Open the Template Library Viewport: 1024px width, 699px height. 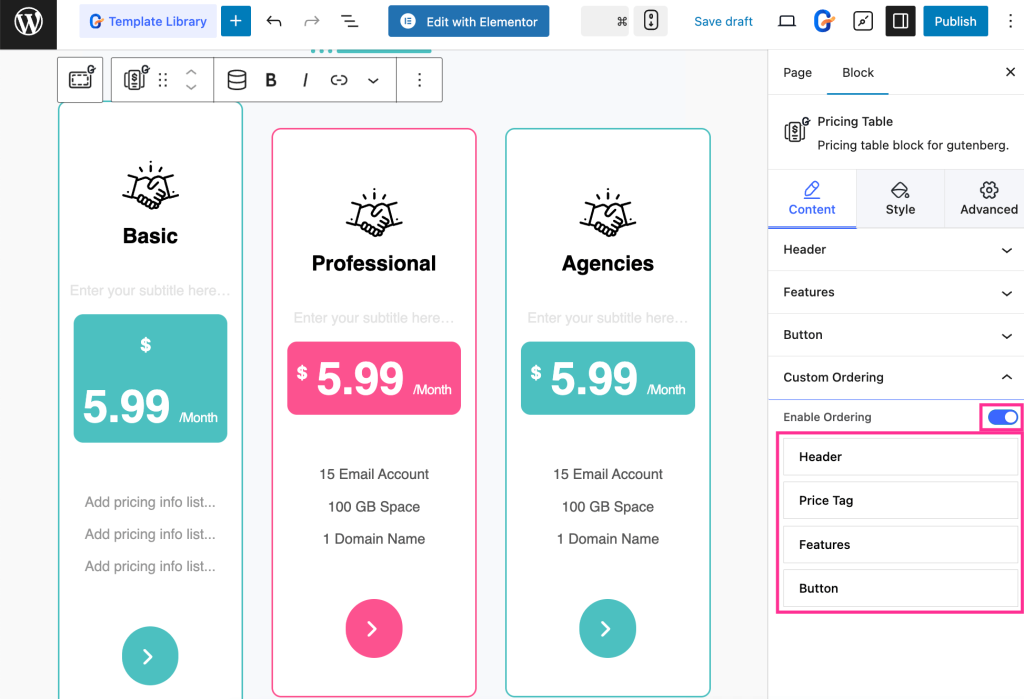(148, 22)
